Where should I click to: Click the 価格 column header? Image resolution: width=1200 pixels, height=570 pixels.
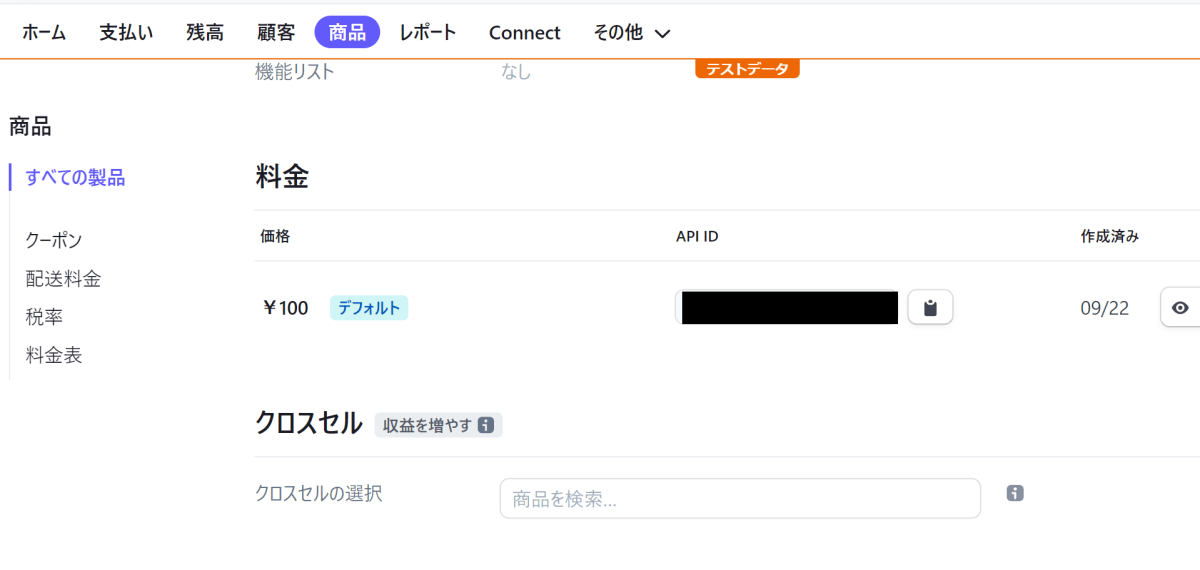click(275, 236)
